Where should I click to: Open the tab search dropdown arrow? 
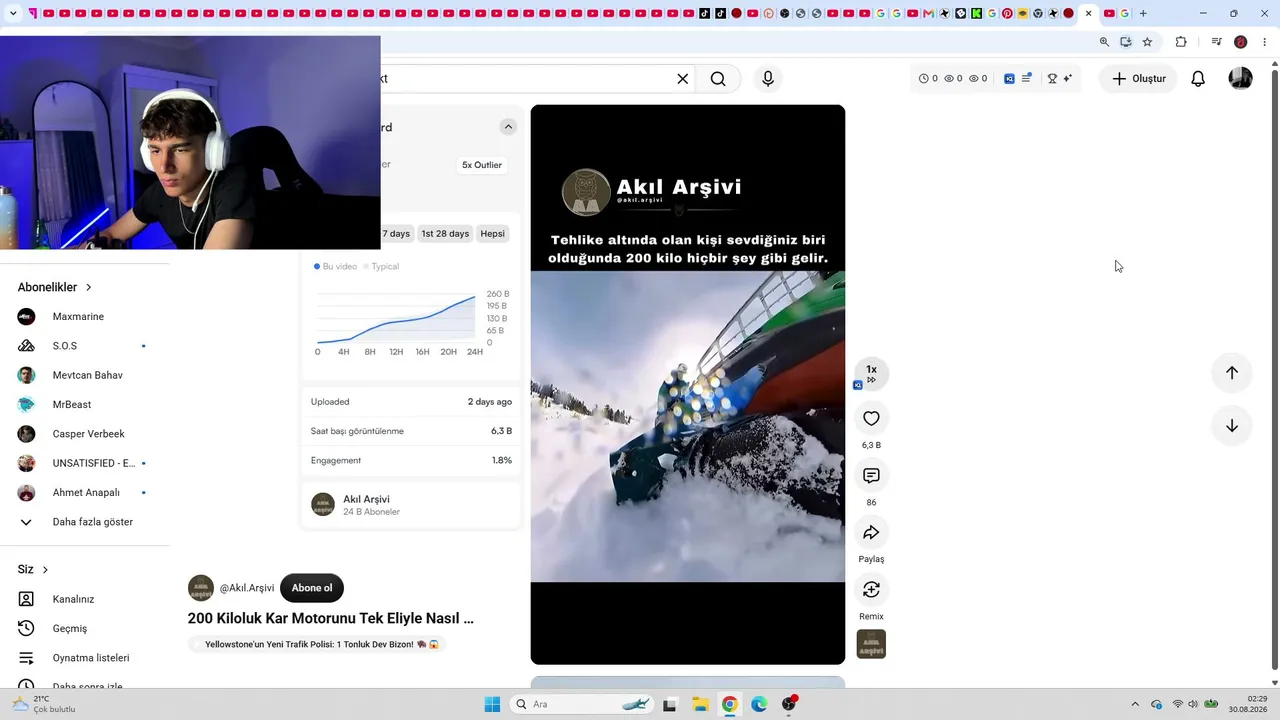[13, 13]
